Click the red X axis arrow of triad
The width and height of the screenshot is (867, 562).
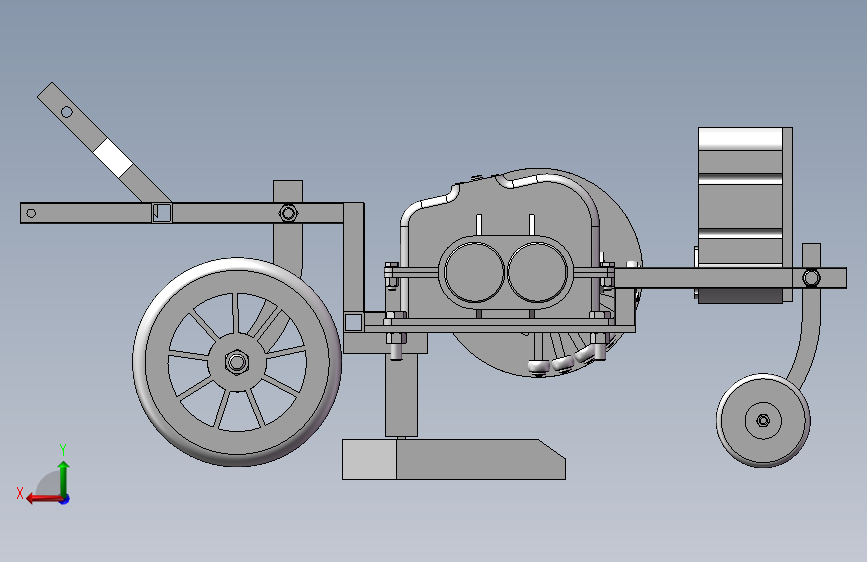click(43, 499)
